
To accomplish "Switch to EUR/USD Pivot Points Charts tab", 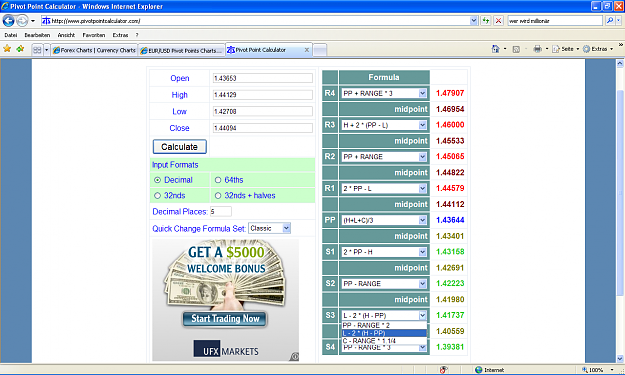I will 181,51.
